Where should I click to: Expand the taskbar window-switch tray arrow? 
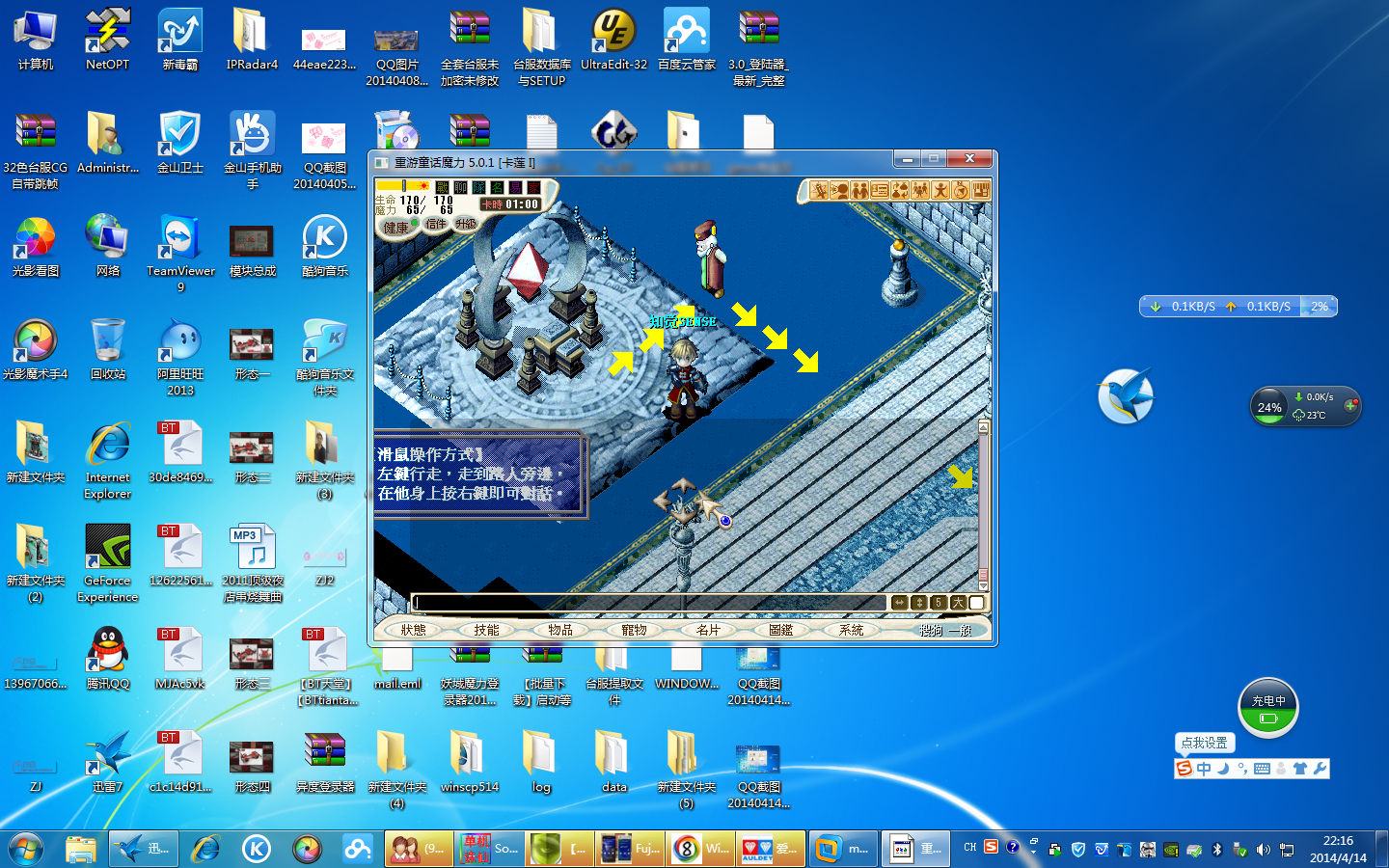pyautogui.click(x=1033, y=849)
